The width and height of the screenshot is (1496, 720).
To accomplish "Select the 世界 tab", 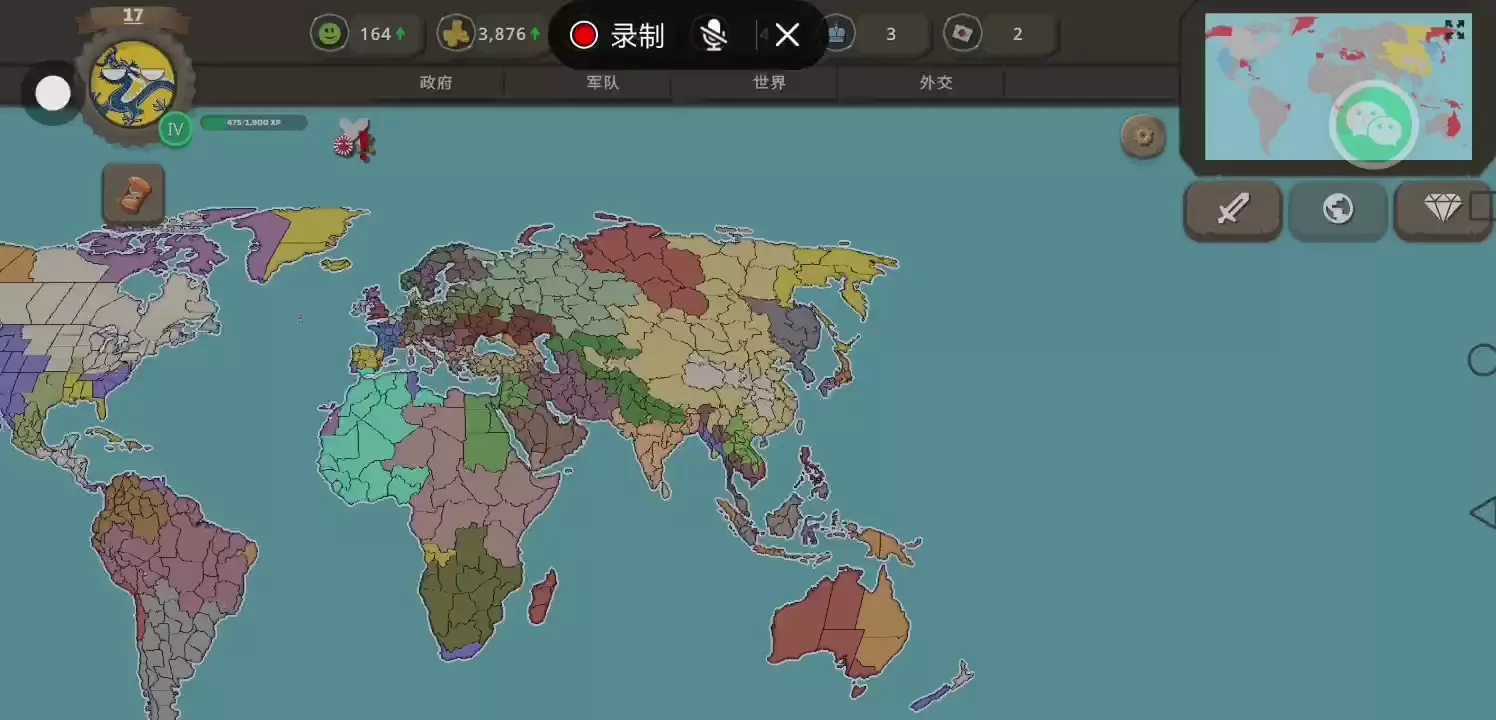I will pyautogui.click(x=770, y=83).
